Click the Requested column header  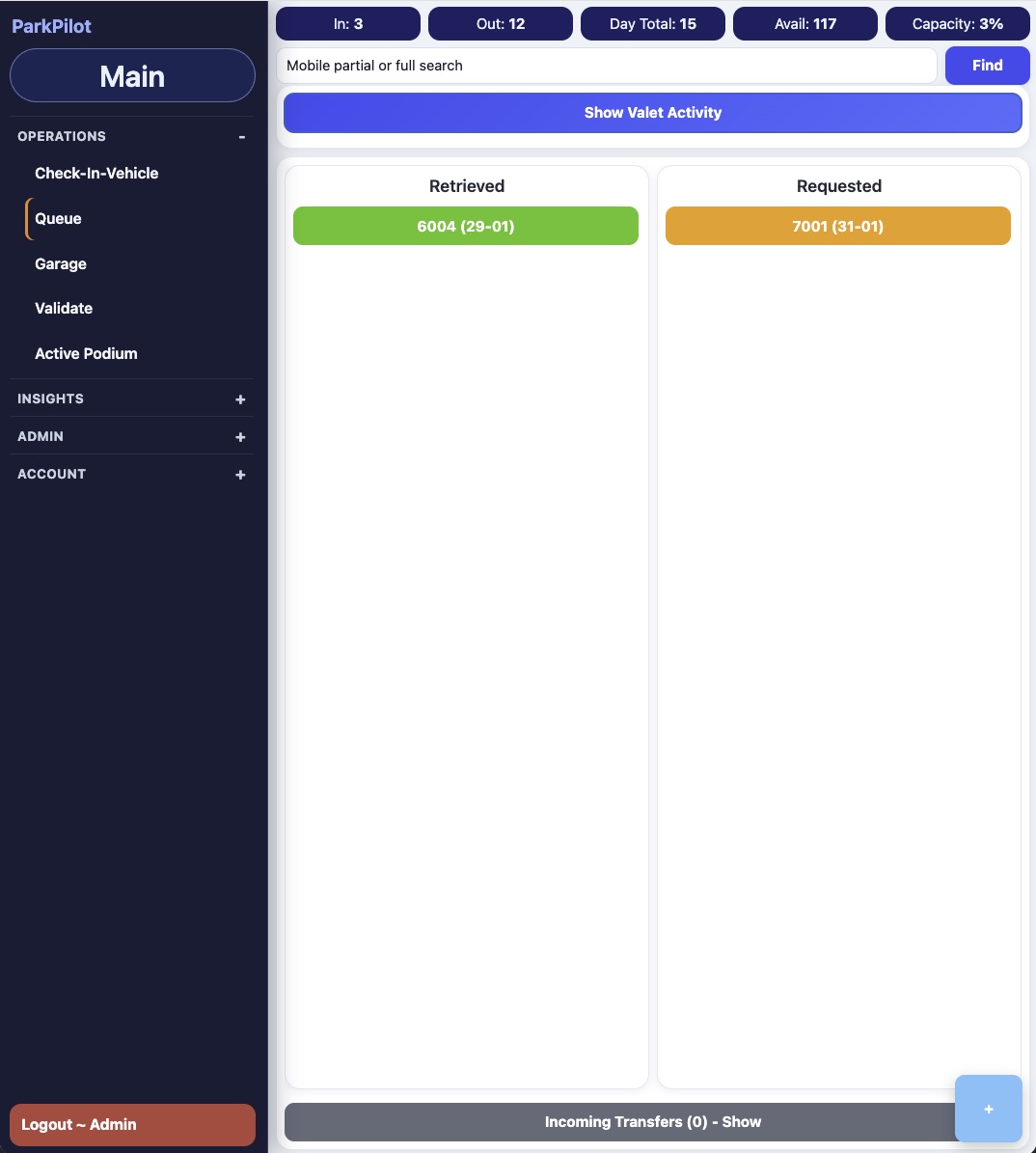pyautogui.click(x=839, y=186)
